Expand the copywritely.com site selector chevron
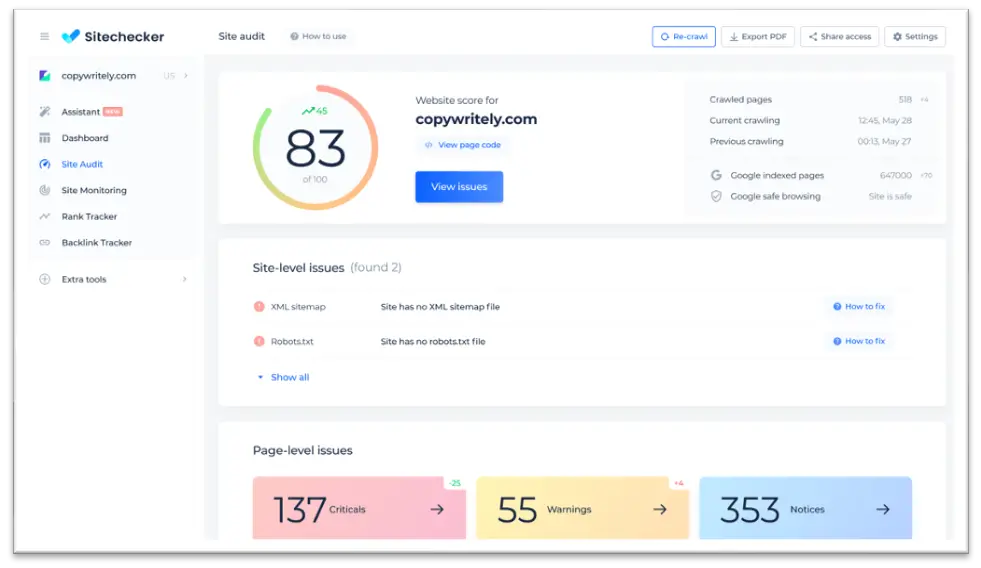 pos(186,76)
